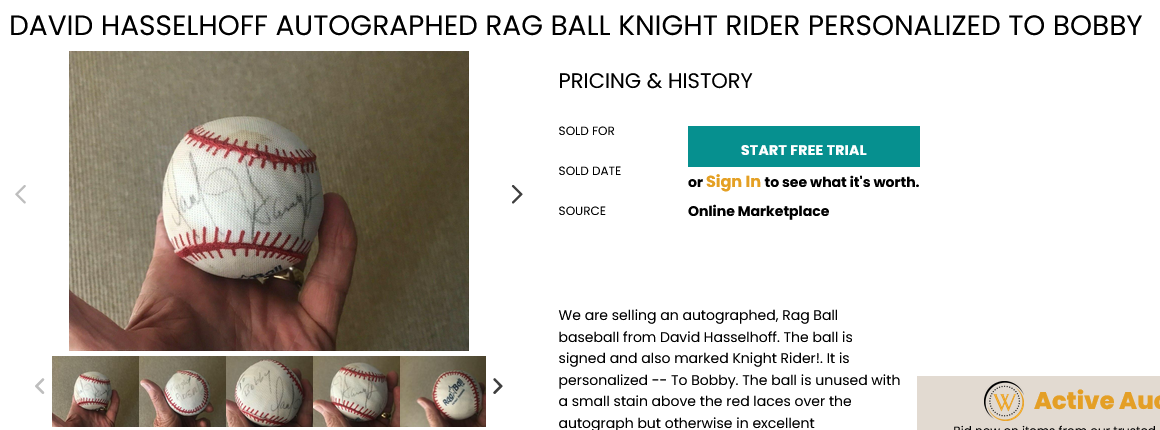Show earlier thumbnails using strip's left chevron
The height and width of the screenshot is (430, 1160).
40,386
